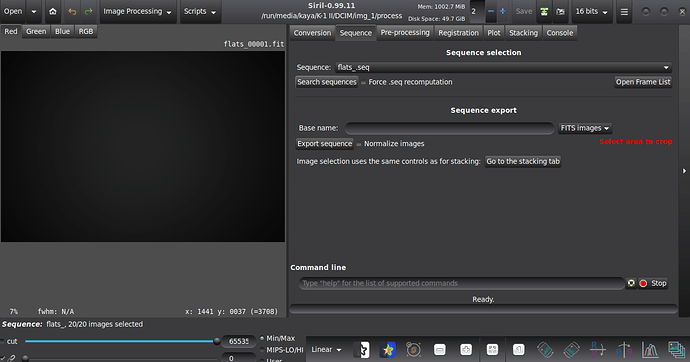The image size is (690, 362).
Task: Open the Image Processing dropdown menu
Action: 137,12
